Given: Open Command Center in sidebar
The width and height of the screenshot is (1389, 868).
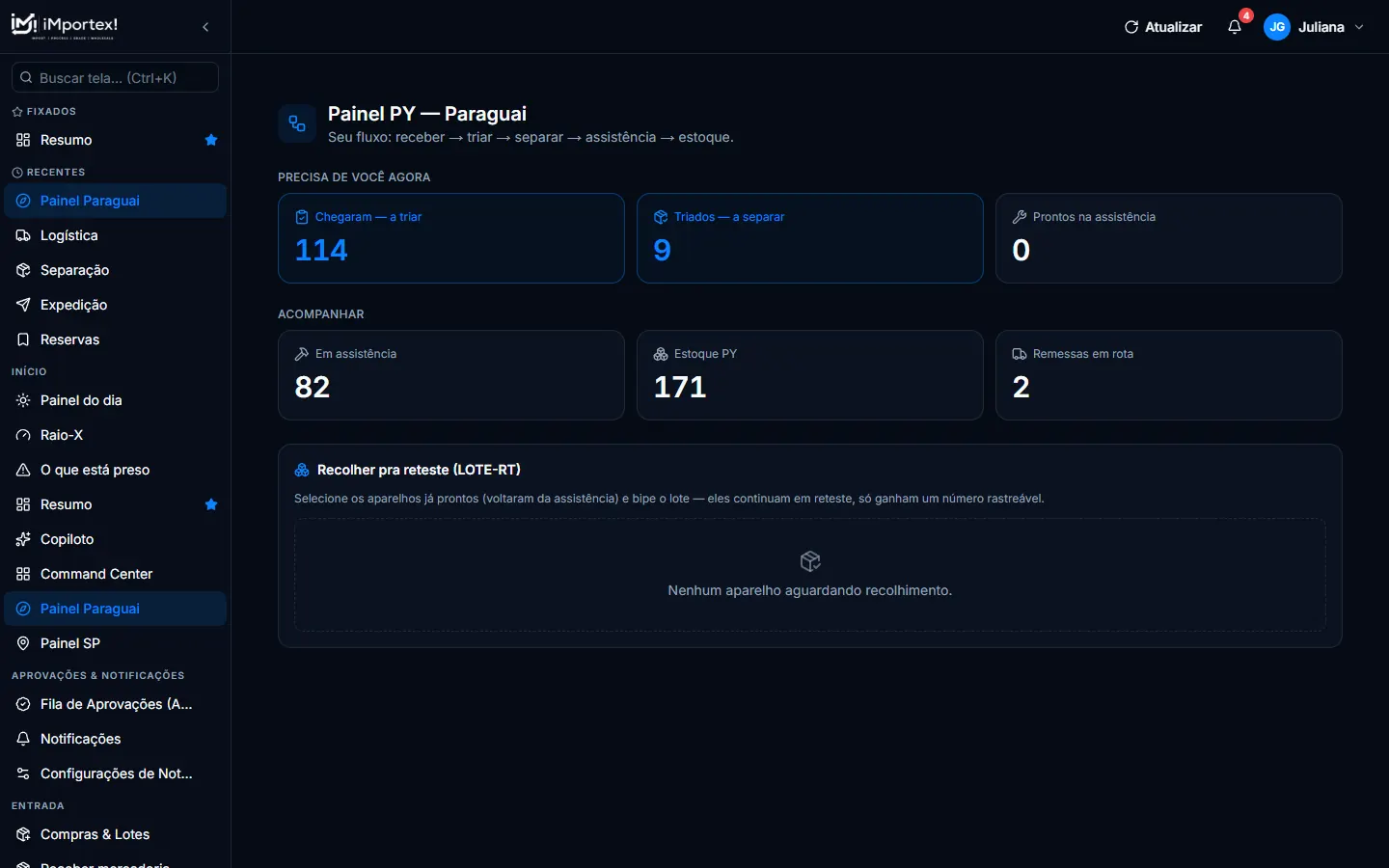Looking at the screenshot, I should tap(115, 574).
